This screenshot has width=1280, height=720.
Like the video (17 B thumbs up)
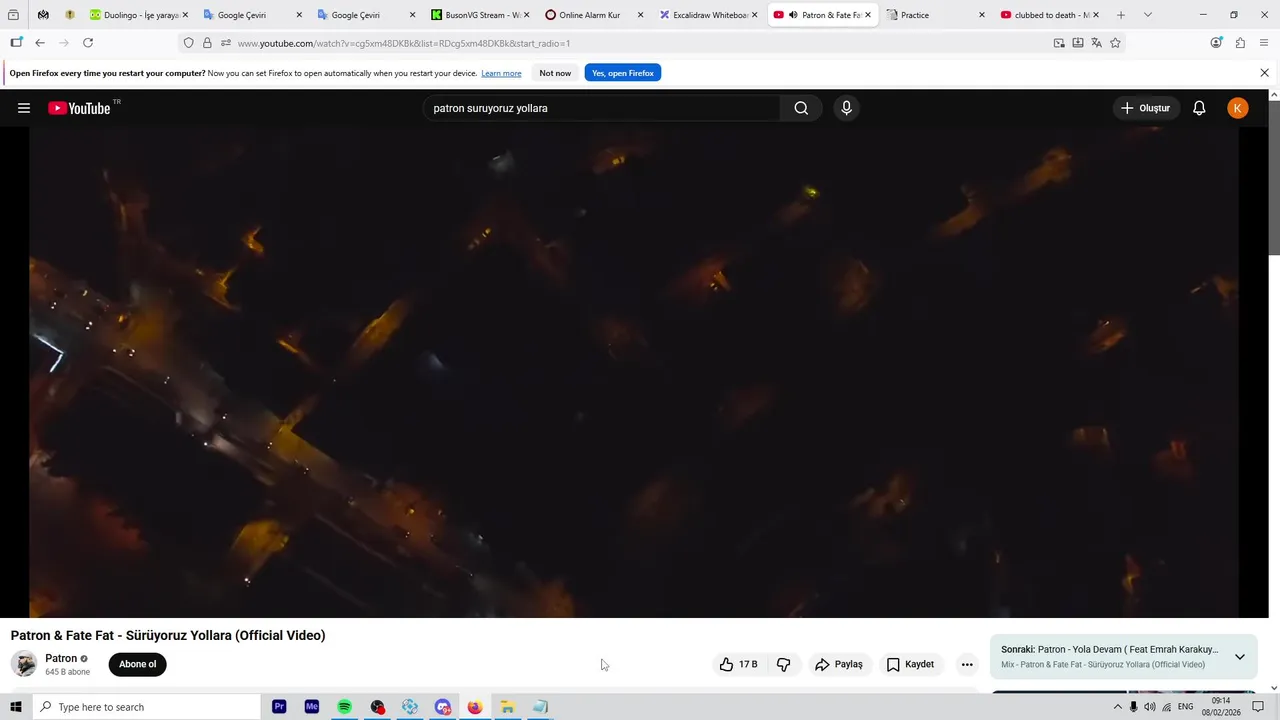(739, 664)
